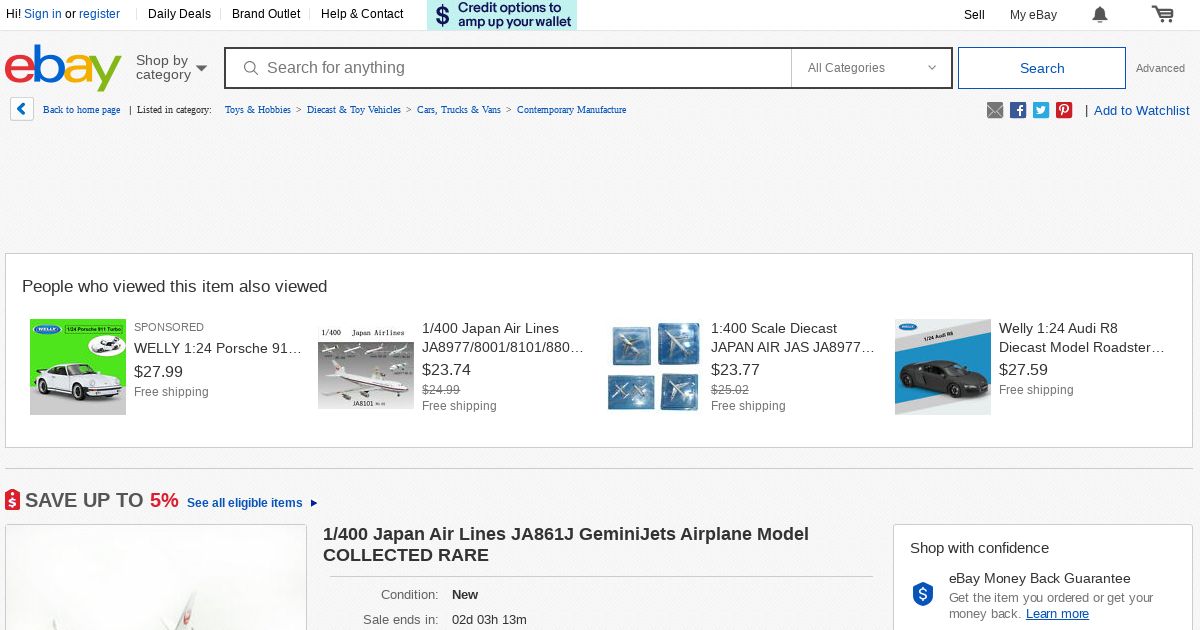Open Contemporary Manufacture breadcrumb
The width and height of the screenshot is (1200, 630).
571,110
